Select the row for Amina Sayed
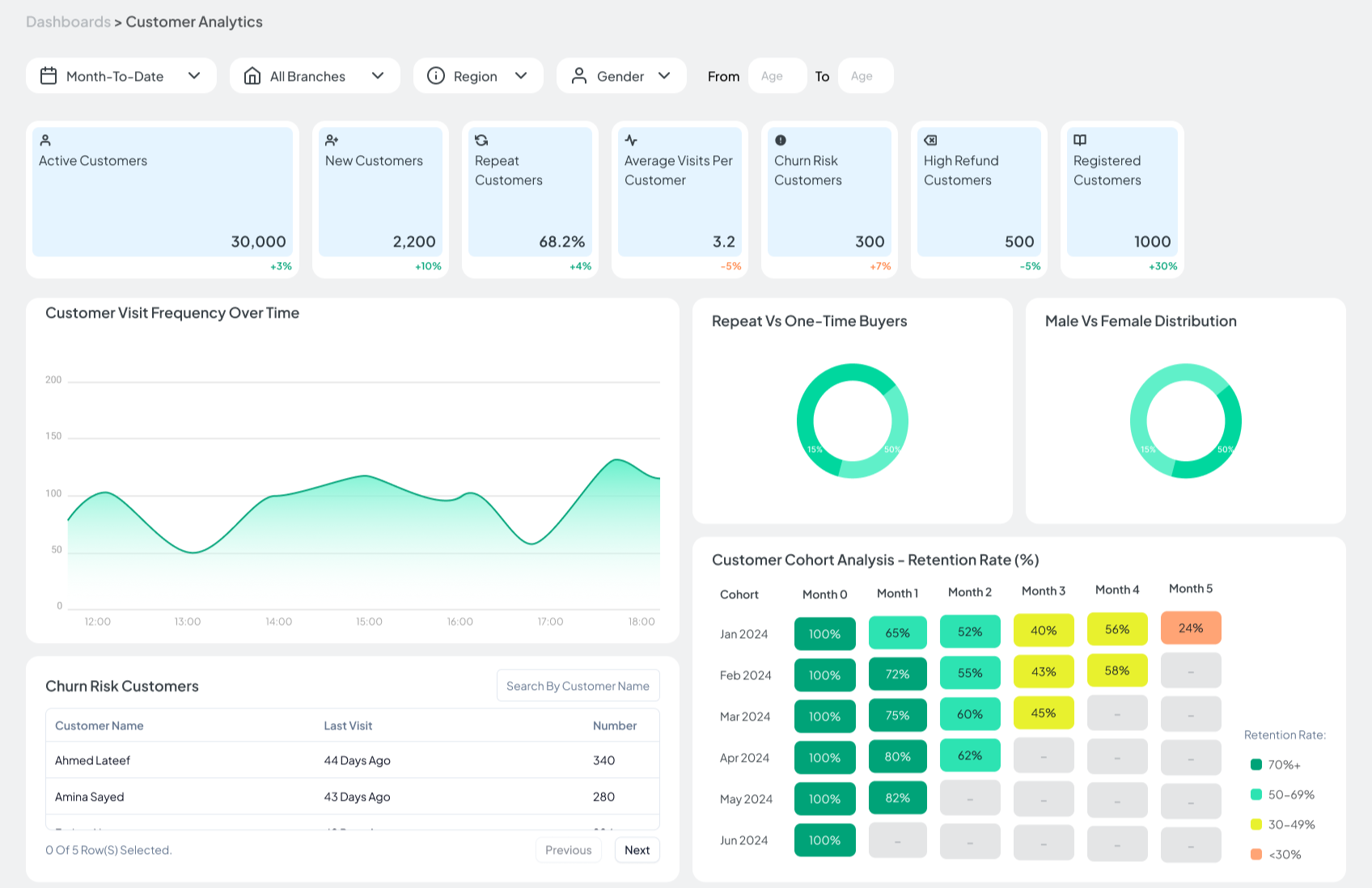This screenshot has width=1372, height=888. [89, 797]
